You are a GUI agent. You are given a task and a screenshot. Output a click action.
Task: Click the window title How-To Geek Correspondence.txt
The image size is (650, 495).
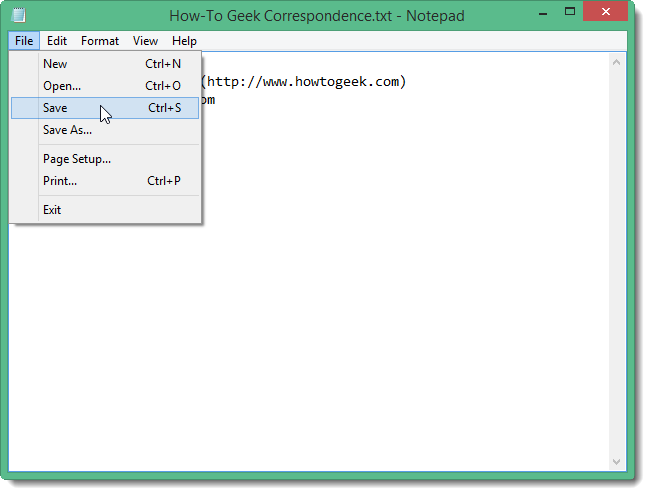pos(280,16)
